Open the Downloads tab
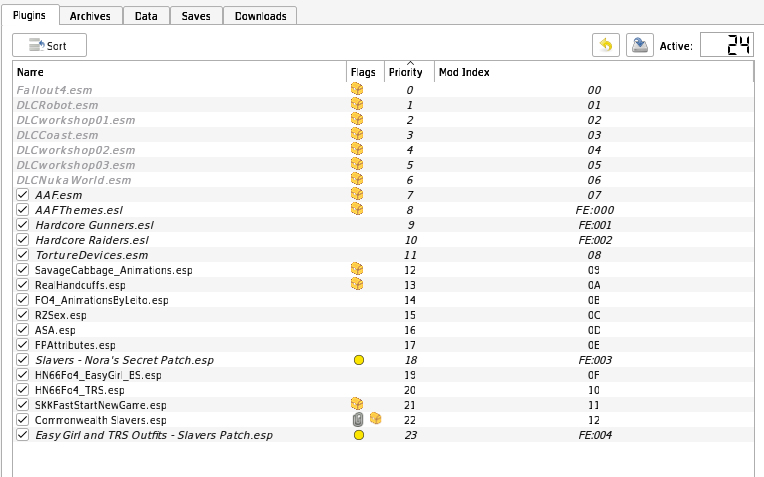The height and width of the screenshot is (477, 764). [260, 16]
